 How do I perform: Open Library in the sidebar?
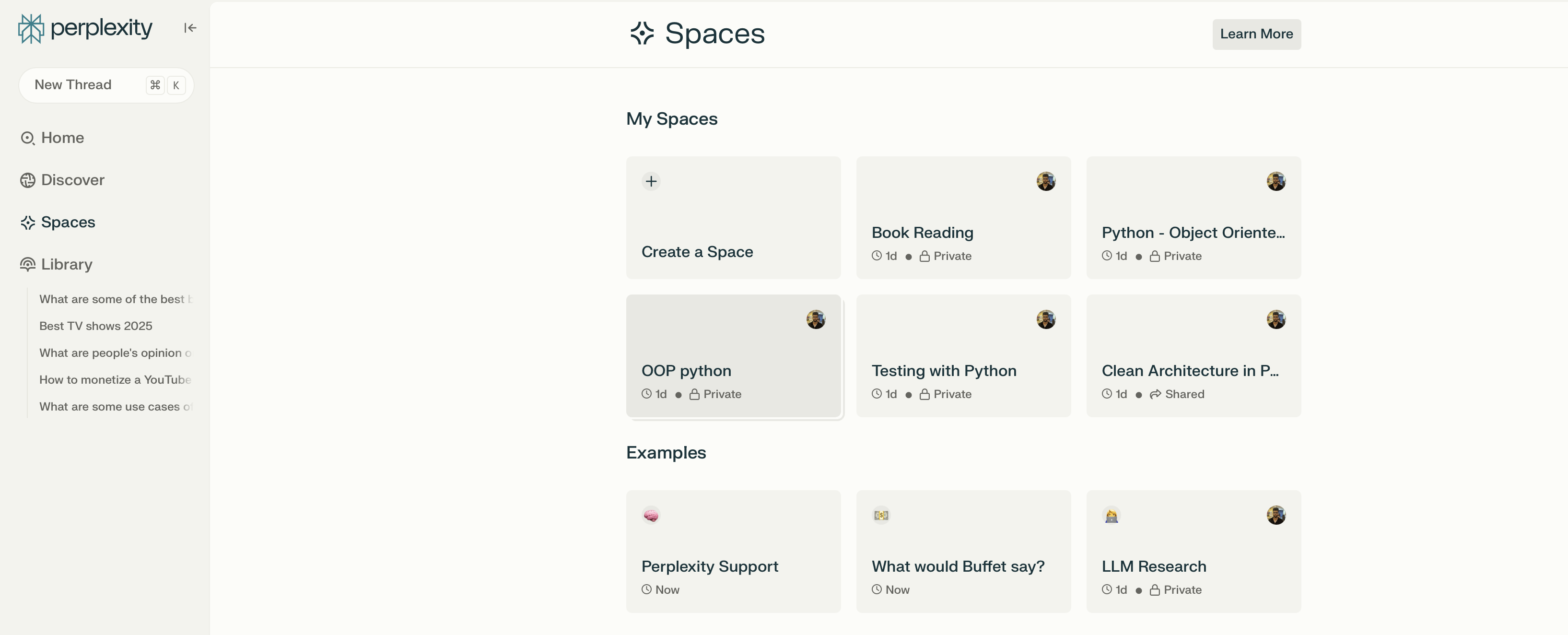[x=66, y=264]
